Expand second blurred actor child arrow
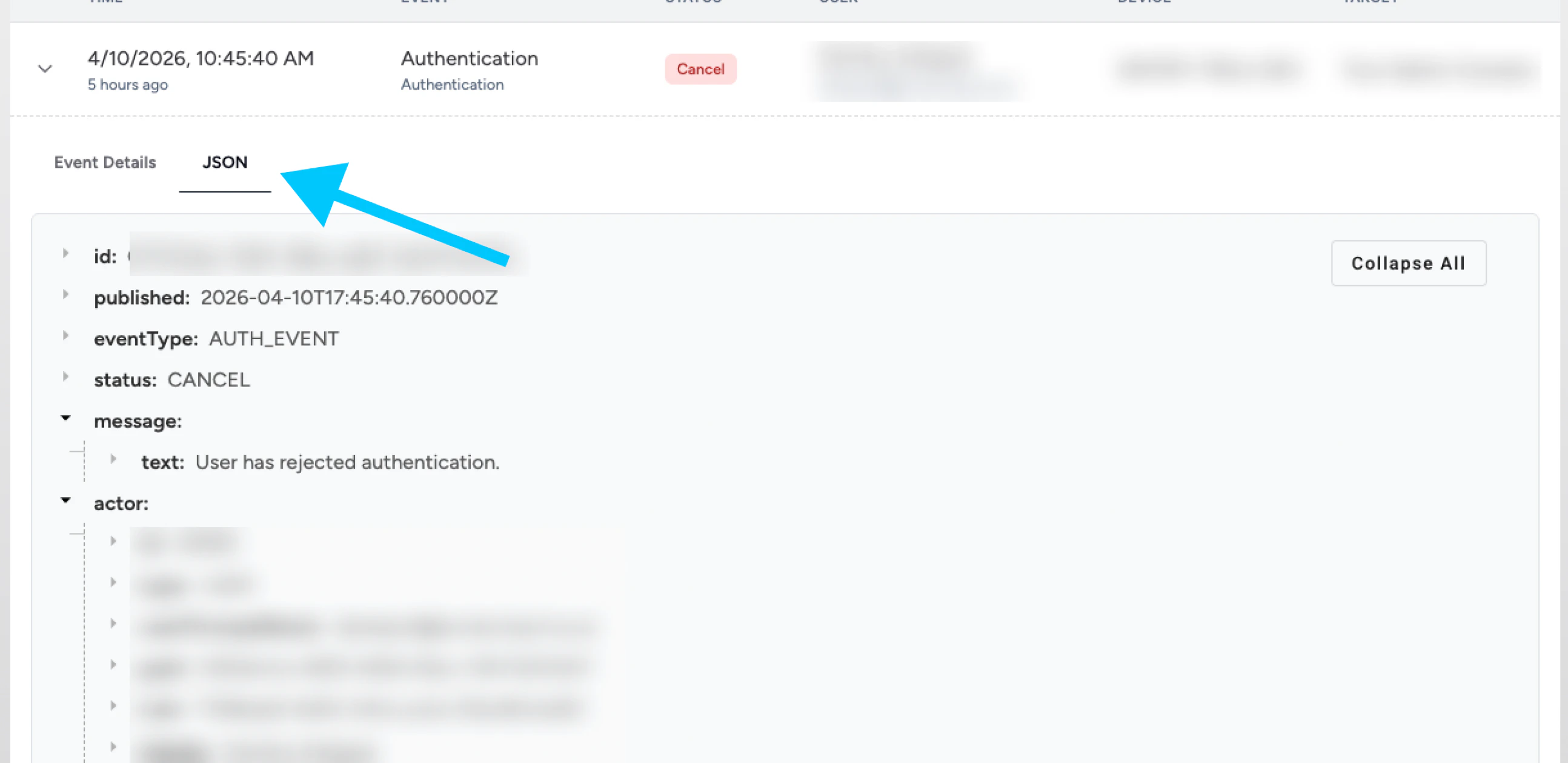Image resolution: width=1568 pixels, height=763 pixels. point(113,583)
